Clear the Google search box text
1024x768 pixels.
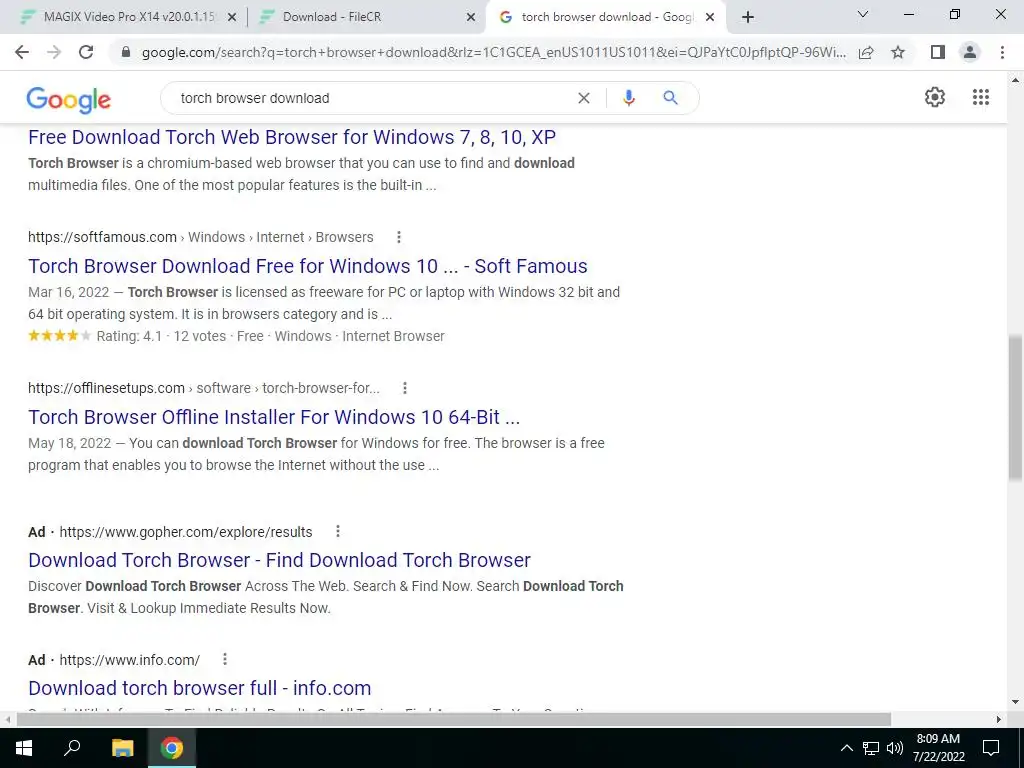(584, 98)
